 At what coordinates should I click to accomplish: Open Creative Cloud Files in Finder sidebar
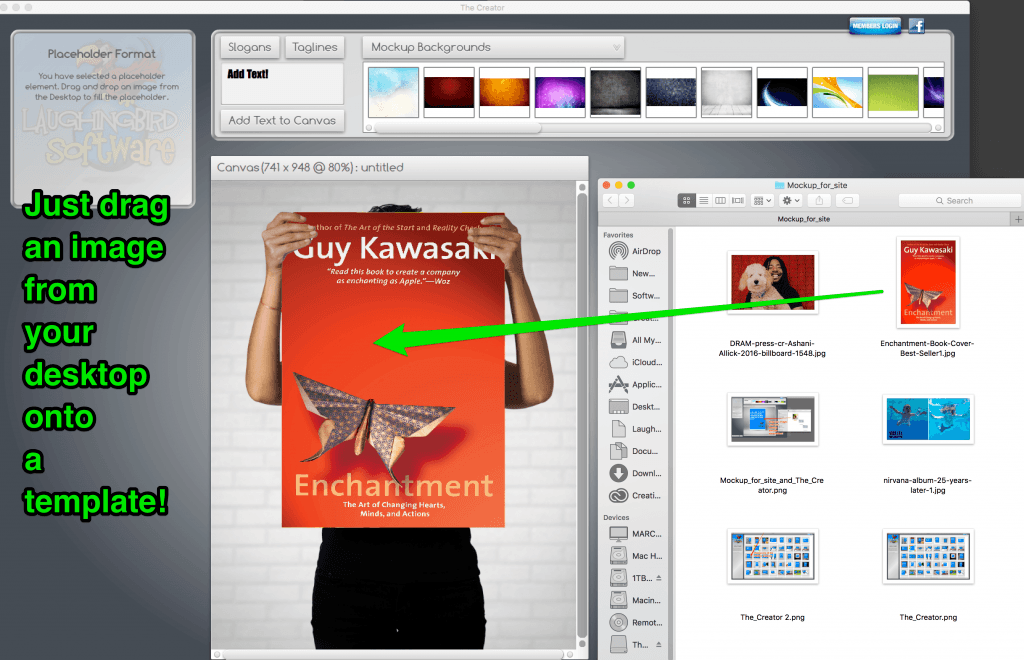pos(635,495)
